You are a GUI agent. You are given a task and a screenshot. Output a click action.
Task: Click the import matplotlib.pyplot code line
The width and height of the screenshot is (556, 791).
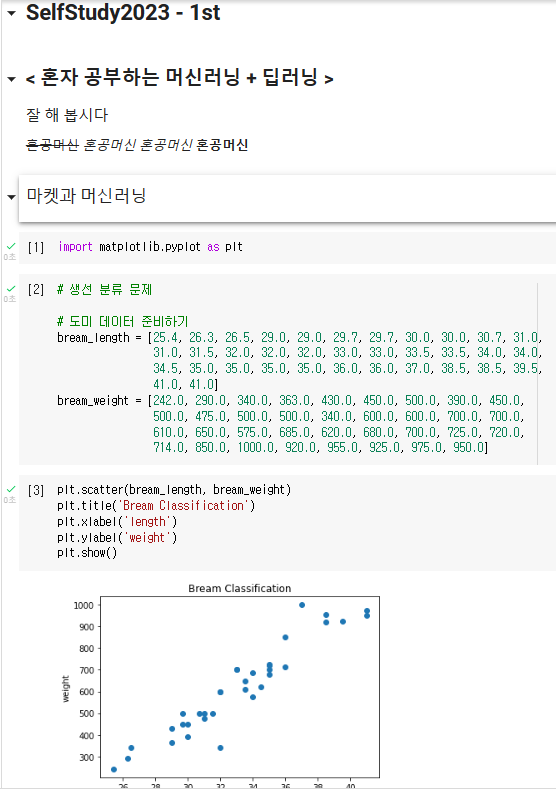tap(150, 247)
